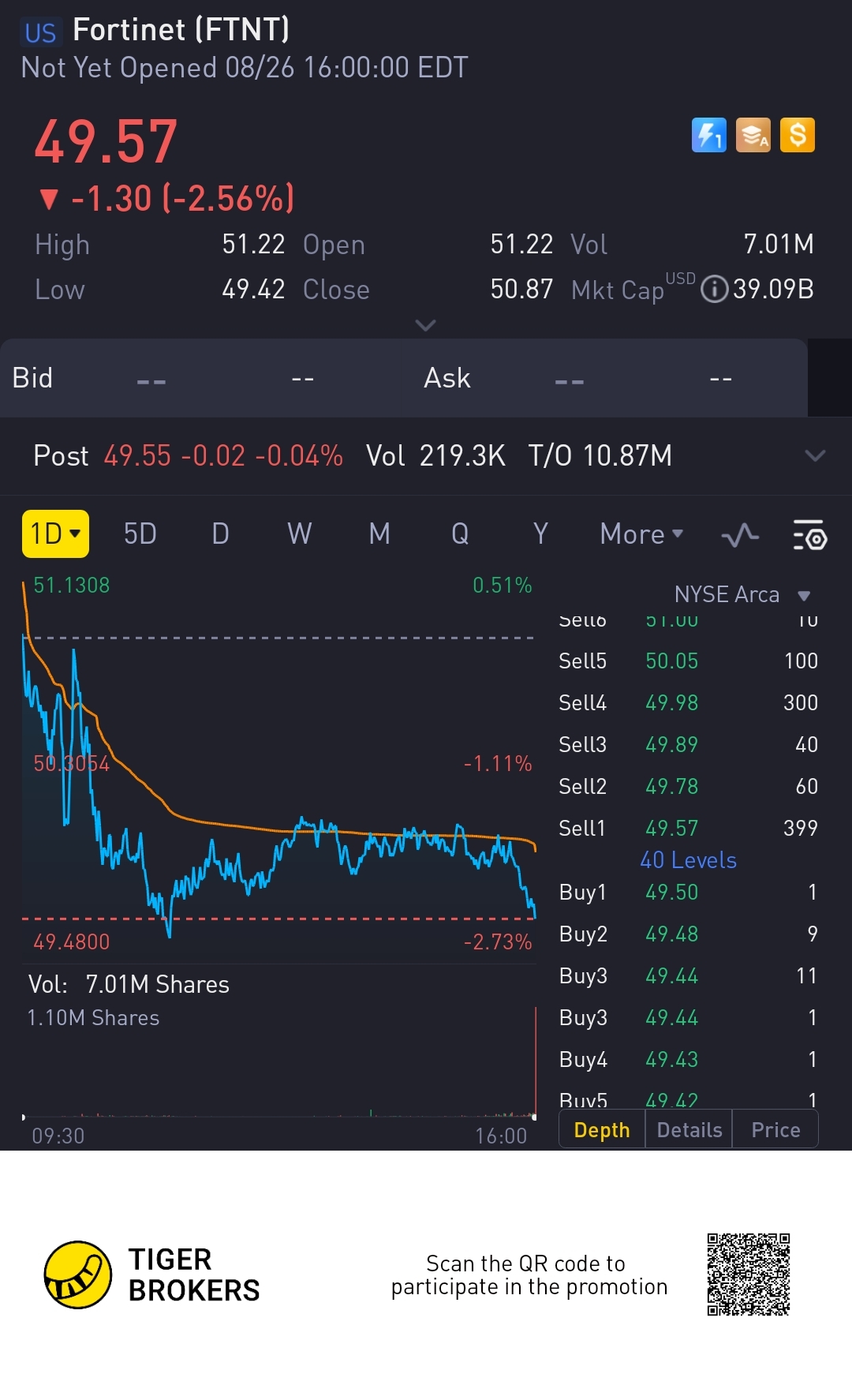This screenshot has height=1400, width=852.
Task: Switch chart to M (monthly) timeframe
Action: (x=379, y=534)
